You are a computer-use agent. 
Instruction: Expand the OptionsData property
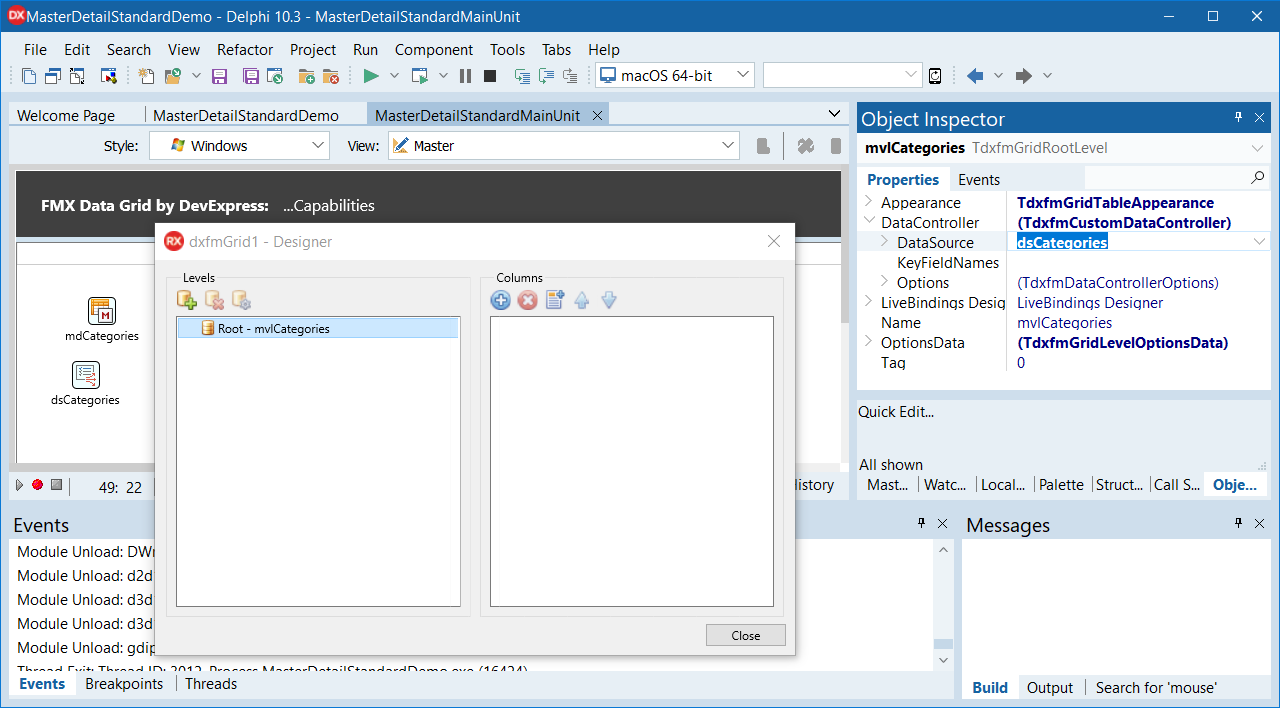click(869, 342)
